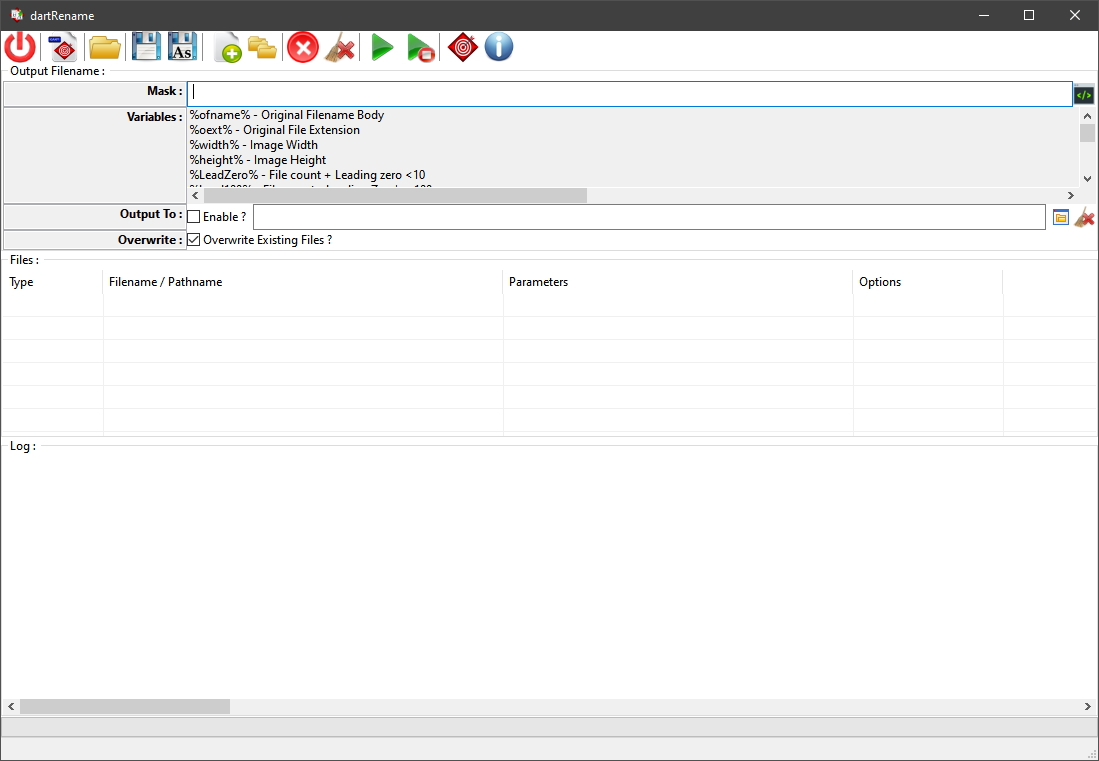
Task: Sort by the Filename / Pathname column header
Action: tap(303, 282)
